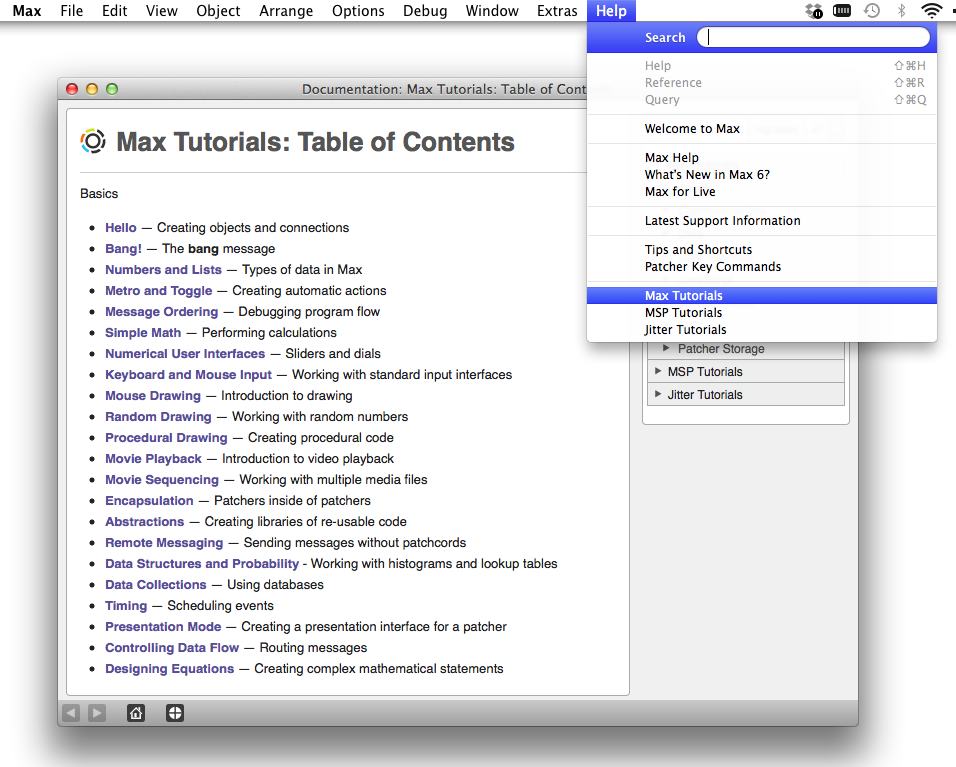
Task: Open the Extras menu
Action: click(x=557, y=11)
